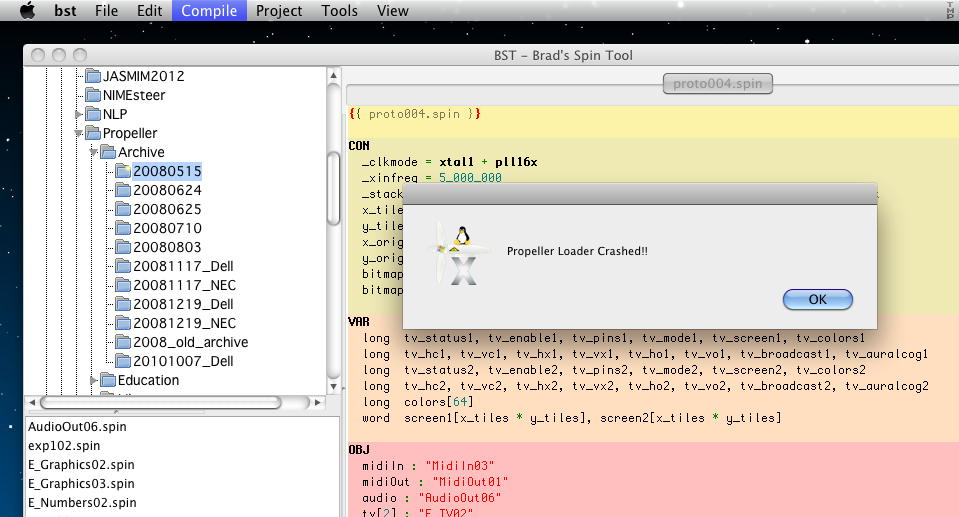
Task: Expand the NLP folder
Action: click(79, 114)
